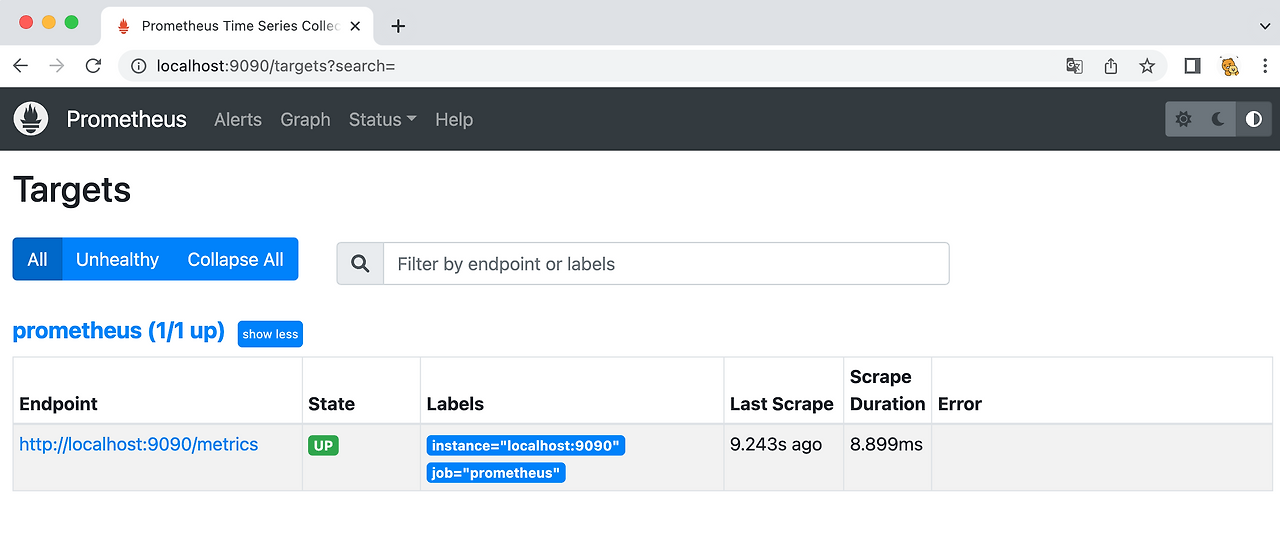Open the browser side panel icon
1280x544 pixels.
[1192, 66]
